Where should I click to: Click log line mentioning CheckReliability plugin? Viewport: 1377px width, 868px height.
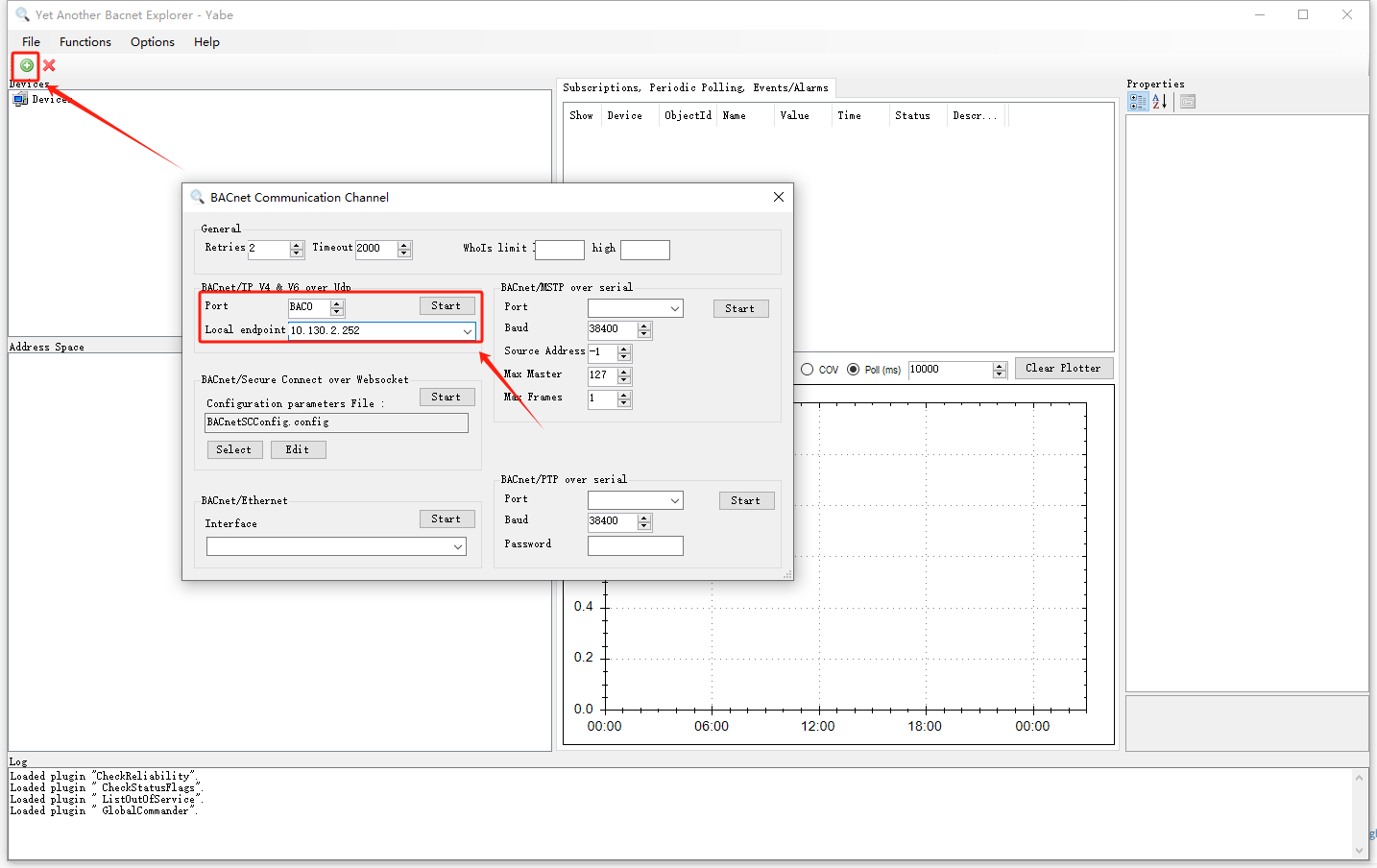(106, 777)
